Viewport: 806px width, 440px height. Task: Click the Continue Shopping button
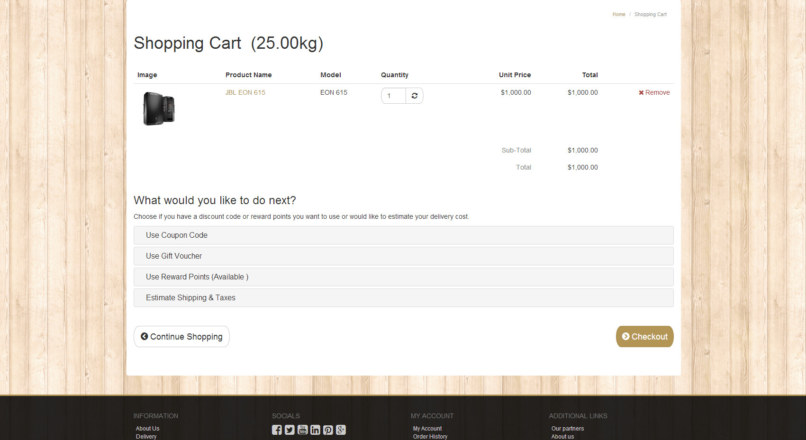point(182,337)
